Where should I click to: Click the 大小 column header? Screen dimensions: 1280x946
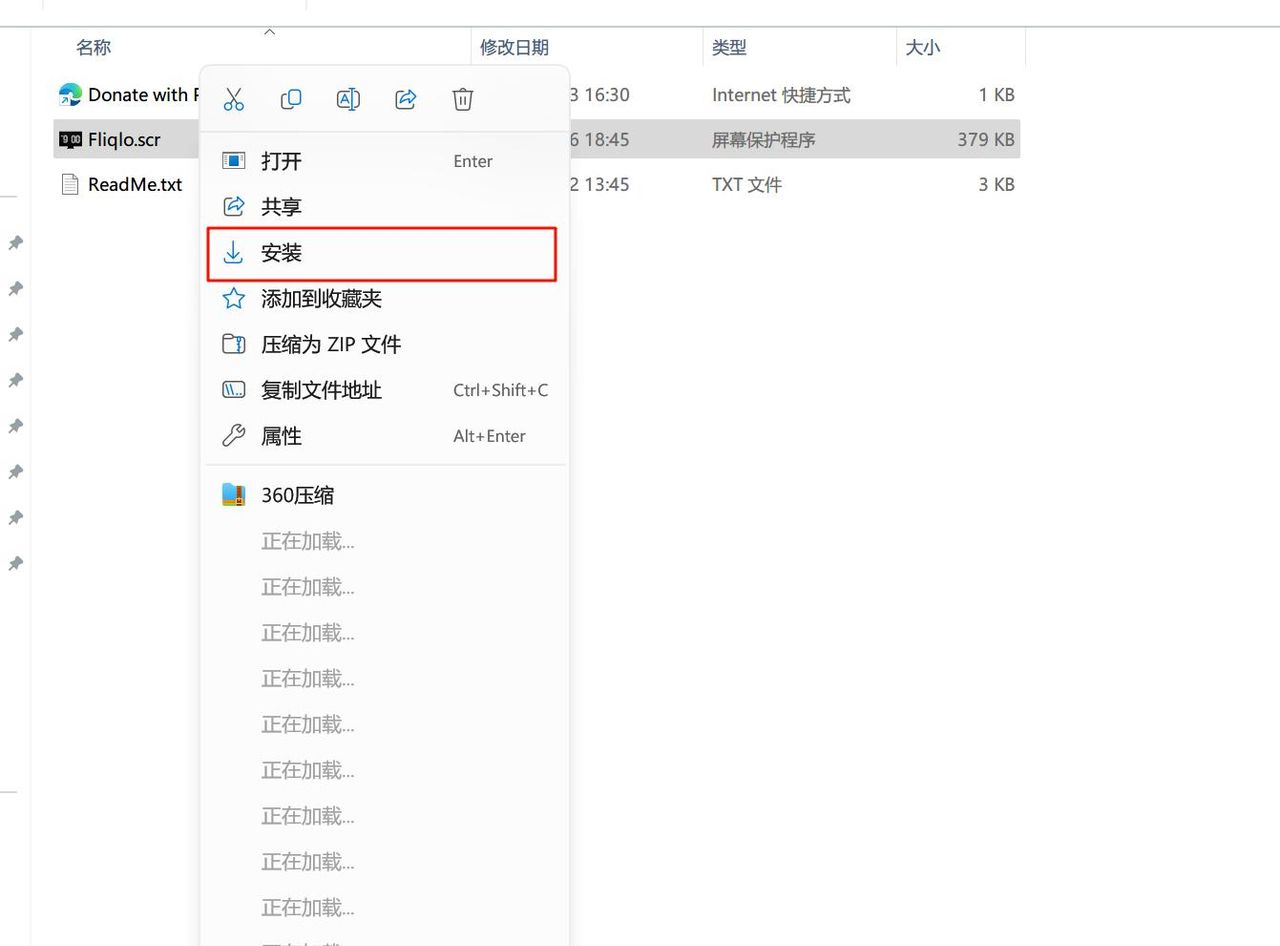[922, 47]
